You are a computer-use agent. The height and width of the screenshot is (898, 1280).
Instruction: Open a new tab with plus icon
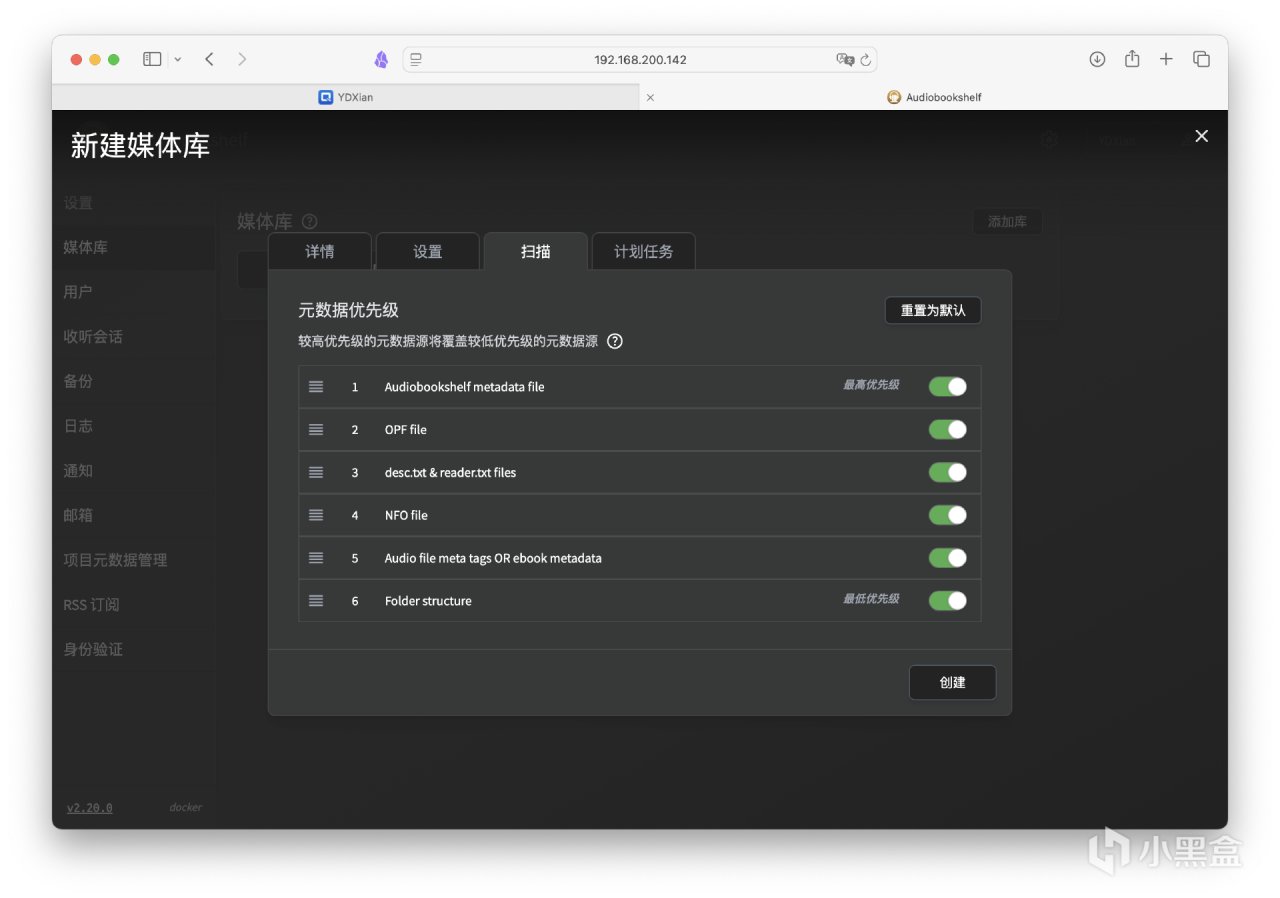coord(1166,59)
